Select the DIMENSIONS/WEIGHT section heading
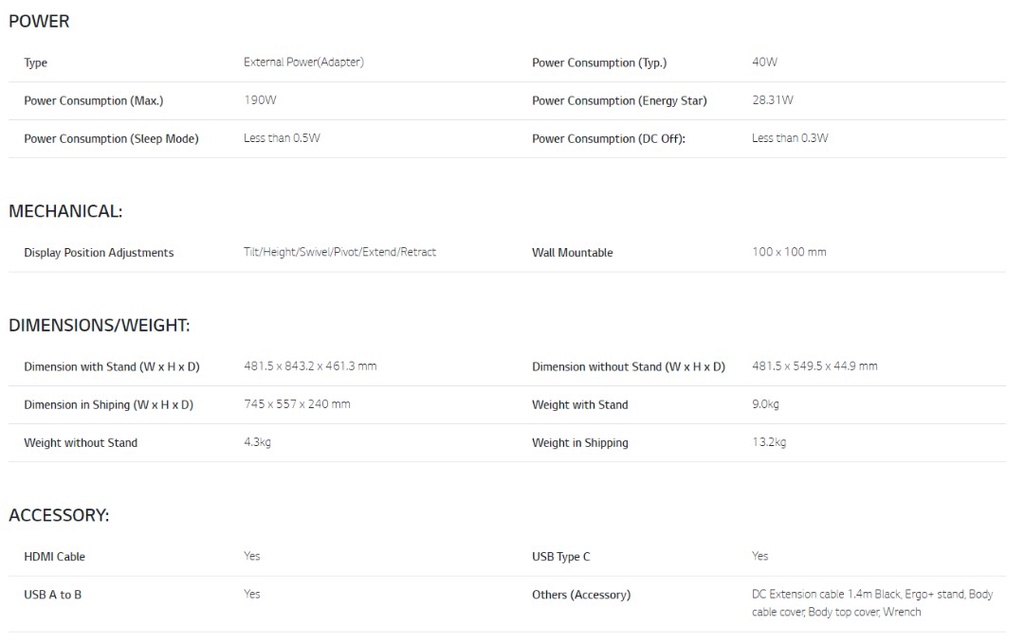Image resolution: width=1024 pixels, height=643 pixels. tap(99, 325)
